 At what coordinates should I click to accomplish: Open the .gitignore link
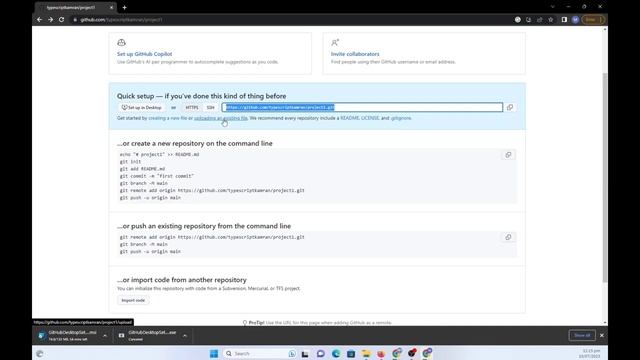tap(401, 118)
